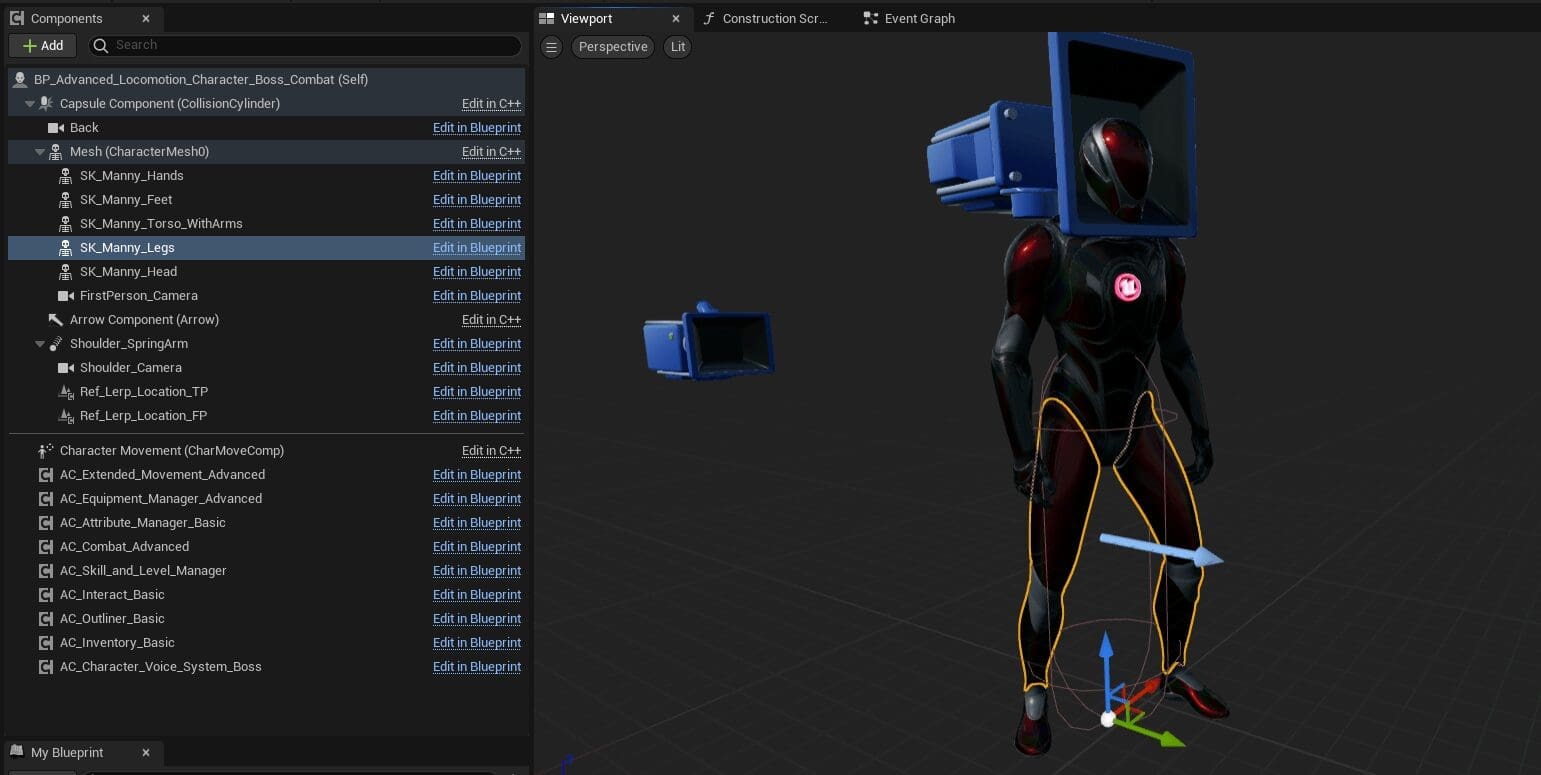Click the AC_Inventory_Basic actor component icon
The width and height of the screenshot is (1541, 775).
click(x=45, y=643)
